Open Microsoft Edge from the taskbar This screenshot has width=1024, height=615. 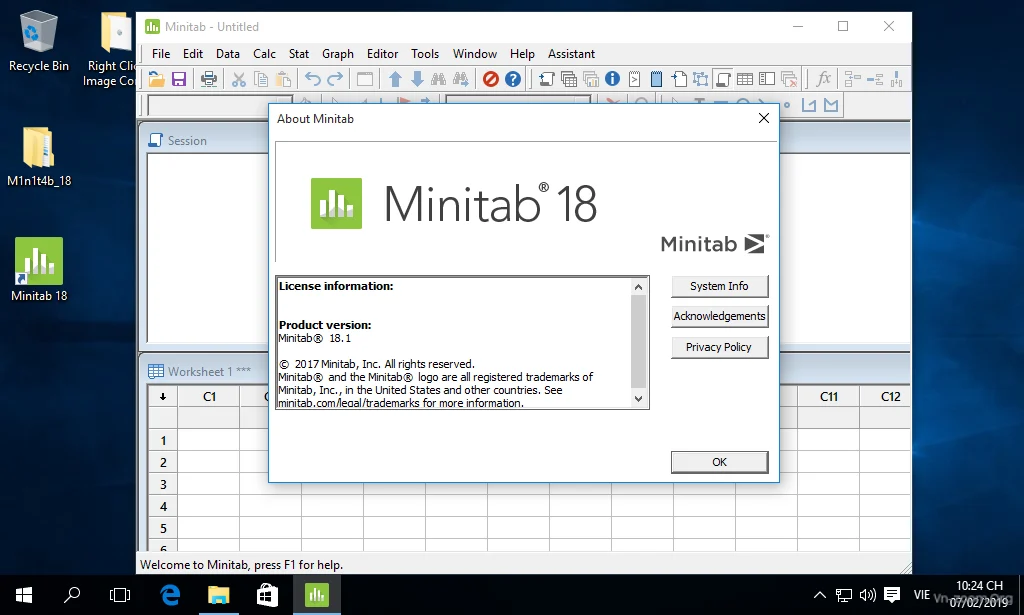click(170, 595)
